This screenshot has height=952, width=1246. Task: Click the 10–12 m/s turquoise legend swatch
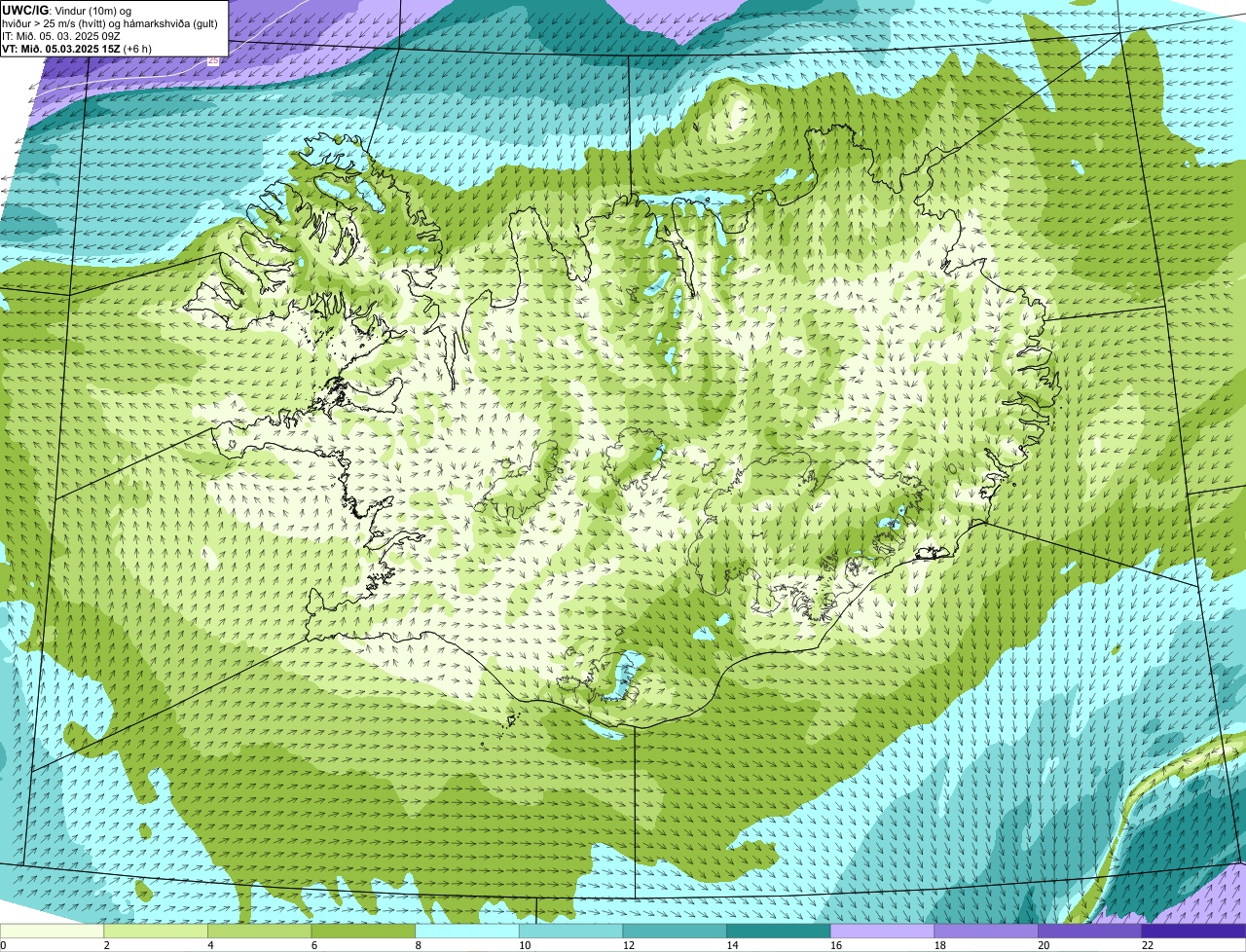(570, 931)
